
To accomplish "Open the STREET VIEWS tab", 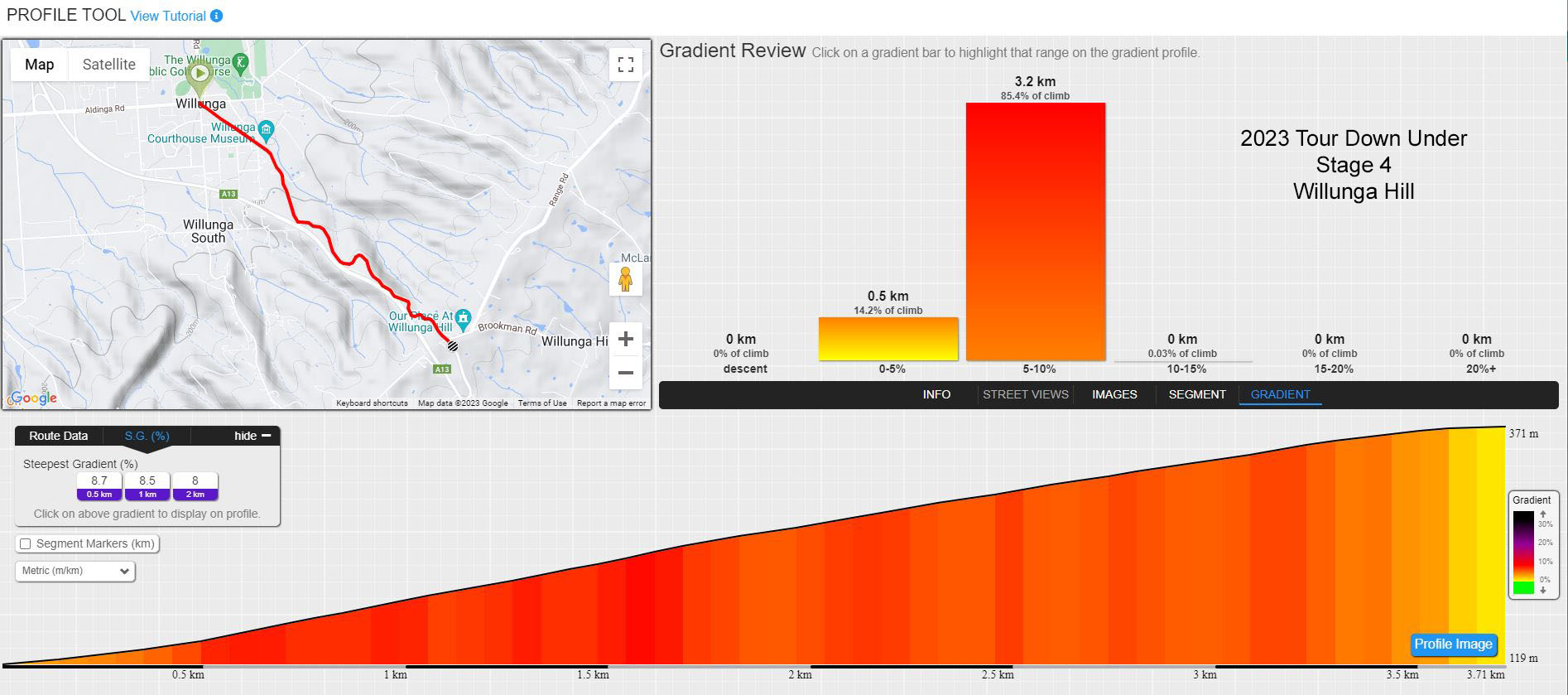I will (x=1025, y=394).
